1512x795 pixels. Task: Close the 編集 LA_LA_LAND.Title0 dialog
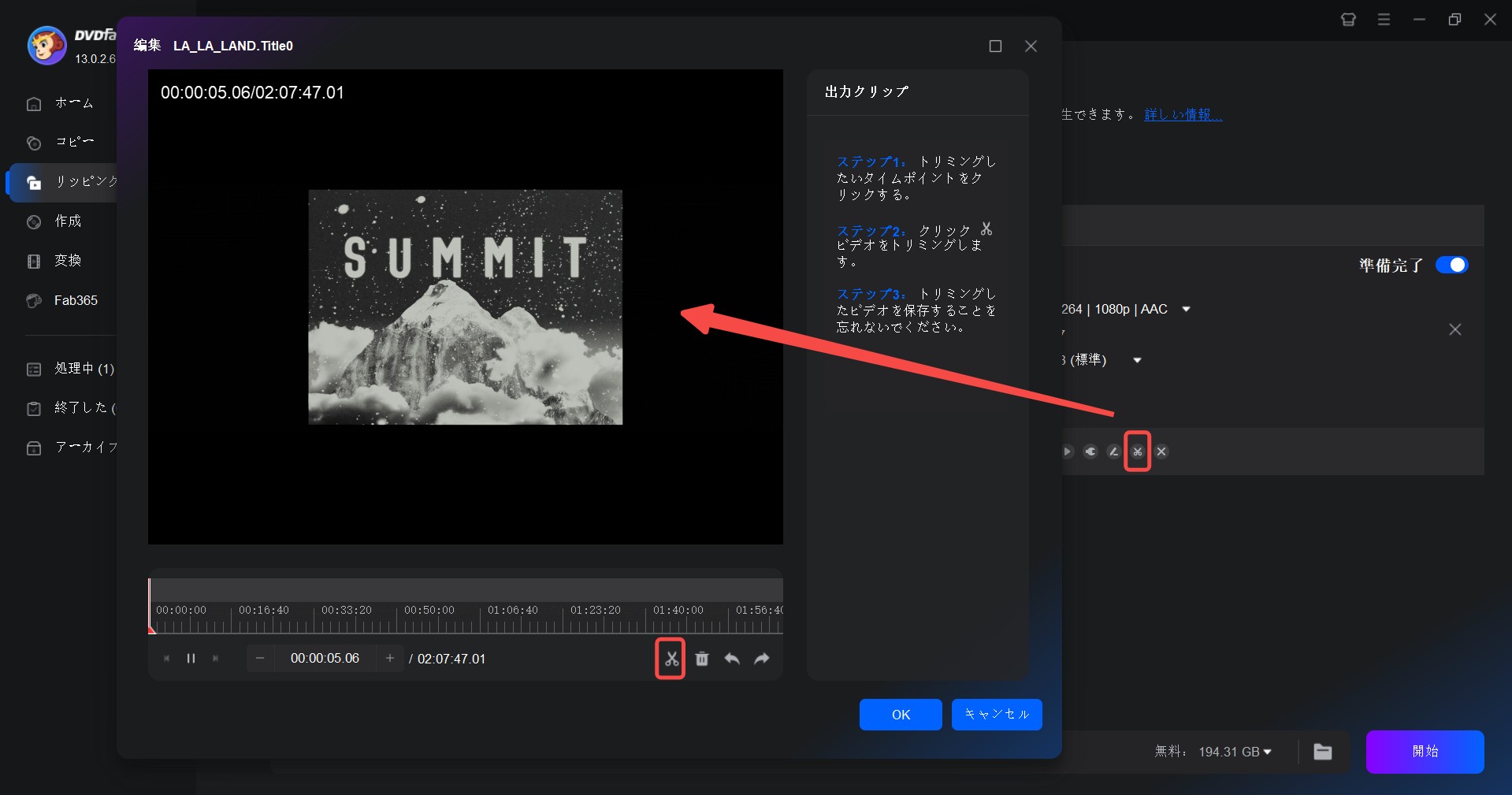pos(1031,46)
